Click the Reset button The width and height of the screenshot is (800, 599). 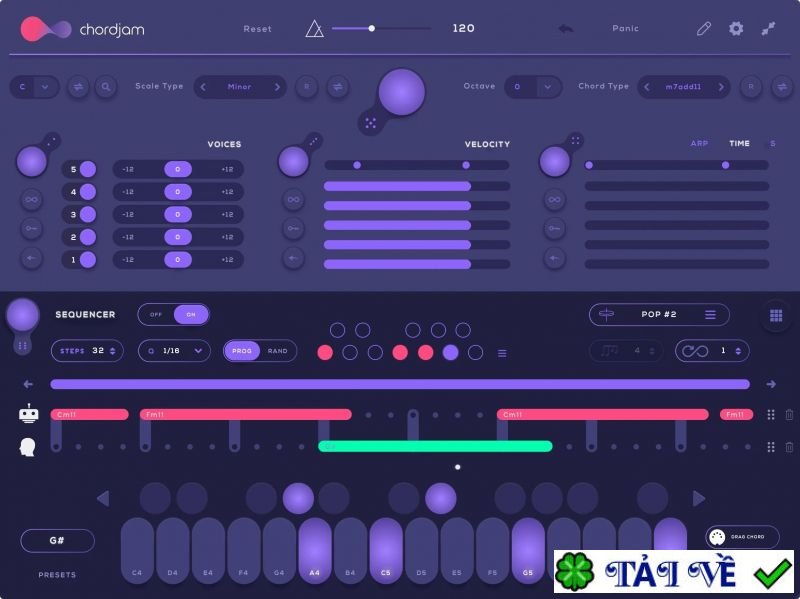tap(257, 29)
